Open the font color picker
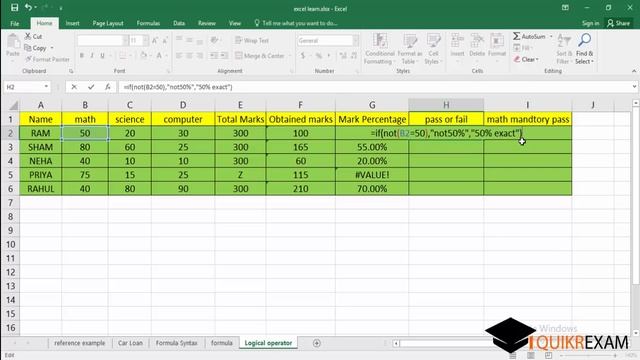The image size is (640, 360). tap(159, 56)
